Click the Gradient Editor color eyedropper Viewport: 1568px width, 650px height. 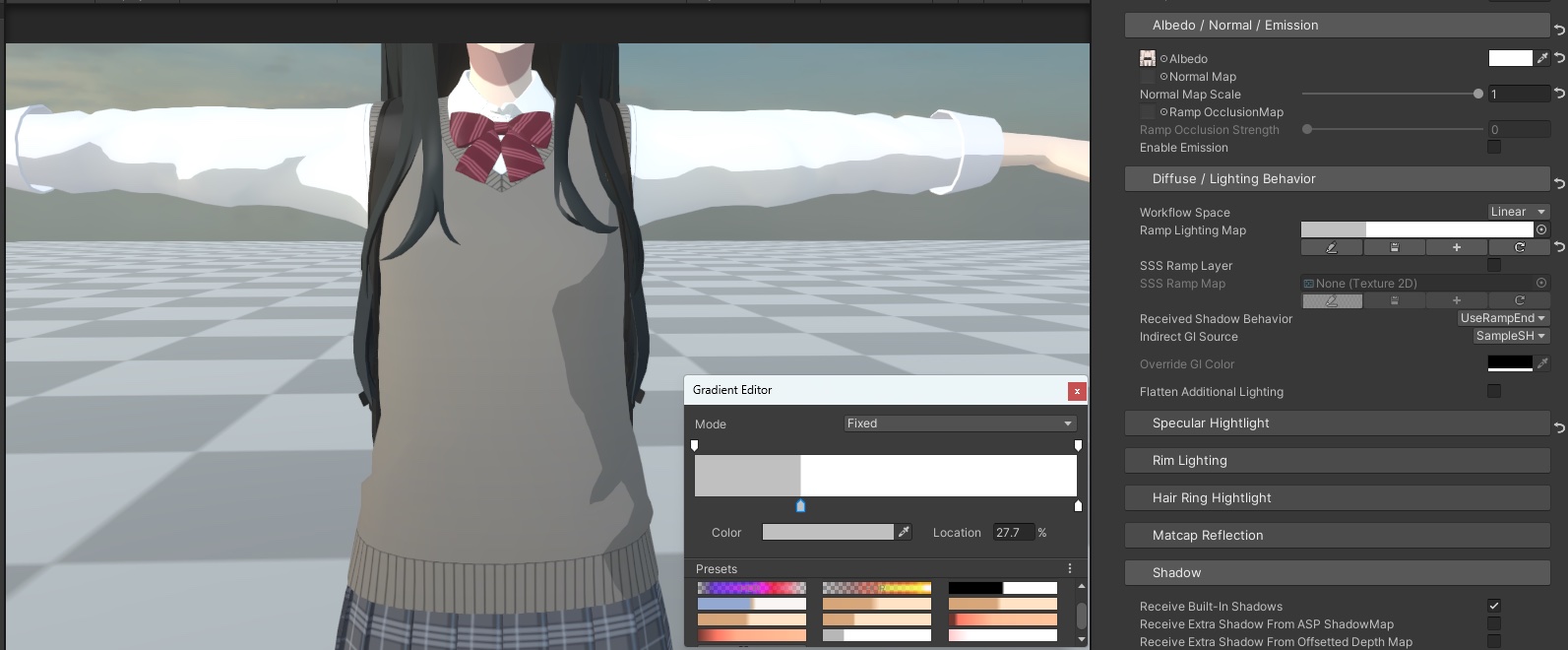pyautogui.click(x=904, y=532)
